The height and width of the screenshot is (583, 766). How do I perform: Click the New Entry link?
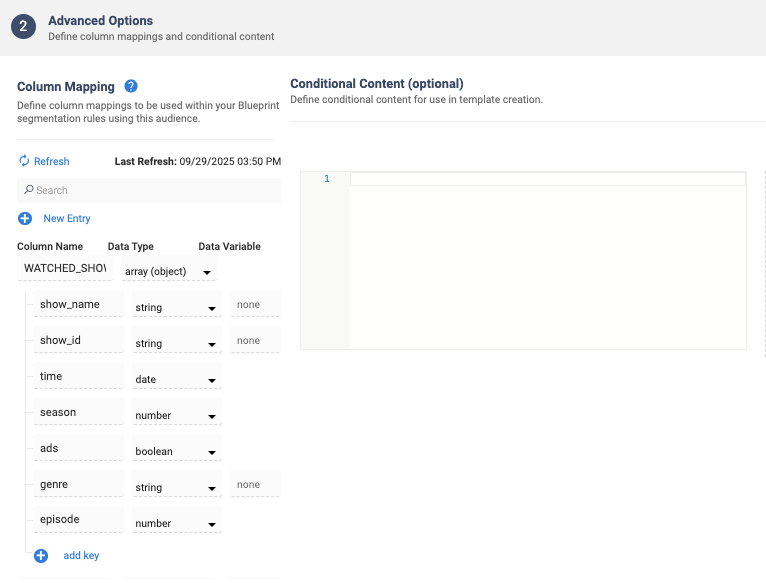pyautogui.click(x=67, y=218)
